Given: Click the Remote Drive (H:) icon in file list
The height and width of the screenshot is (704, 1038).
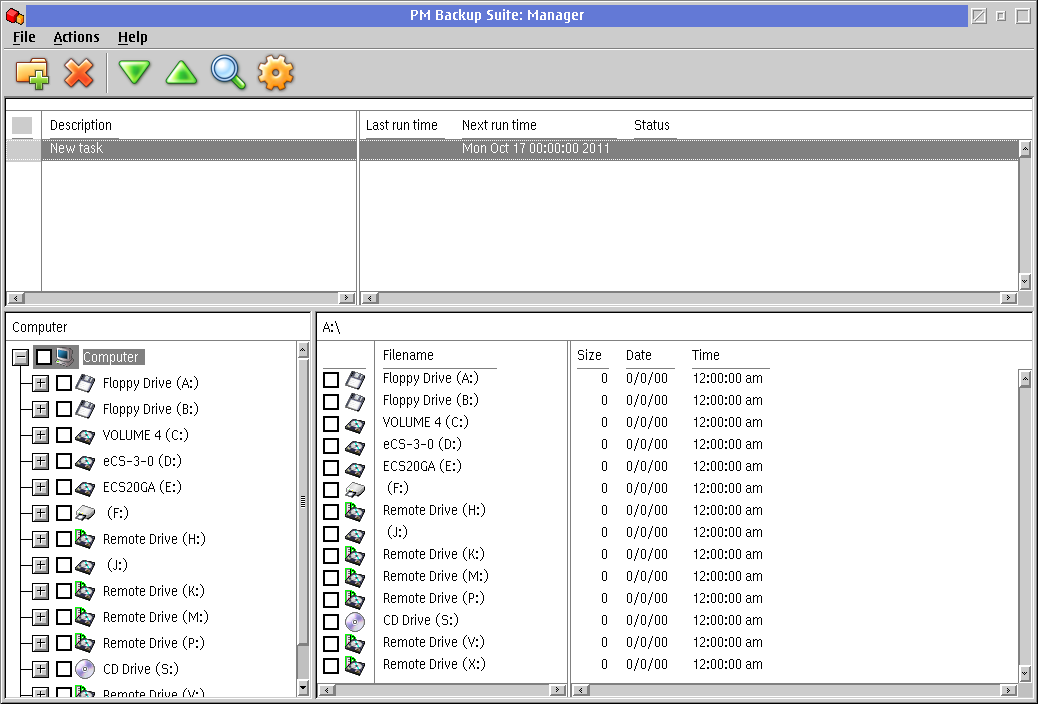Looking at the screenshot, I should click(x=355, y=511).
